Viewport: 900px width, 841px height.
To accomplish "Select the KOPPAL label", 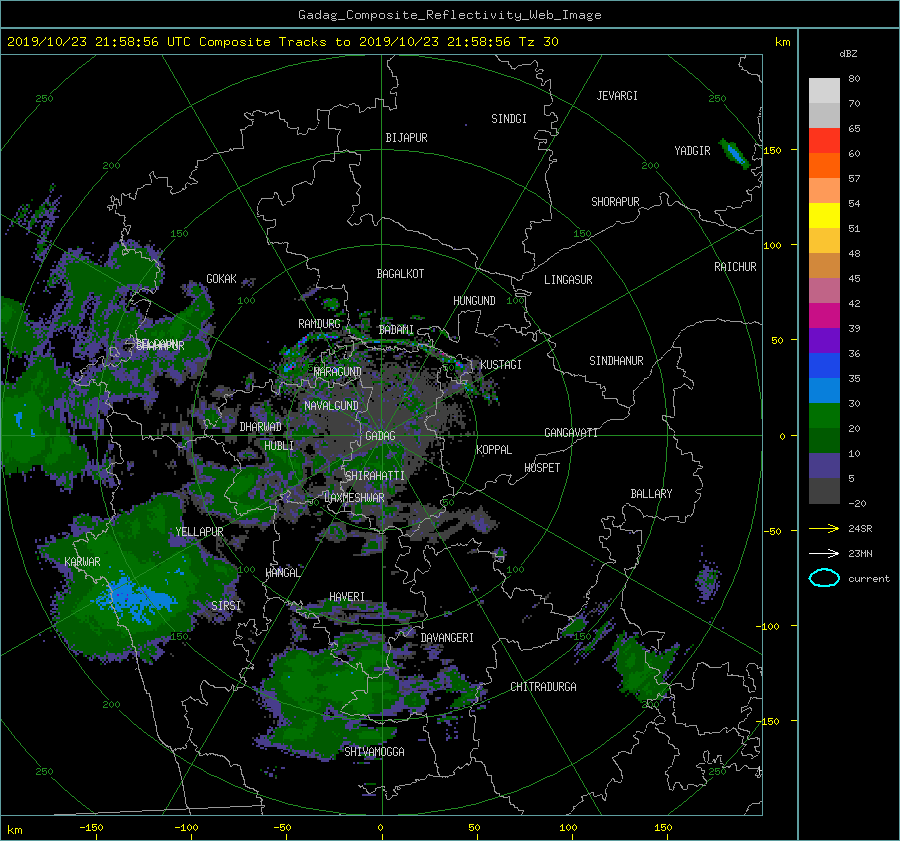I will click(x=494, y=450).
